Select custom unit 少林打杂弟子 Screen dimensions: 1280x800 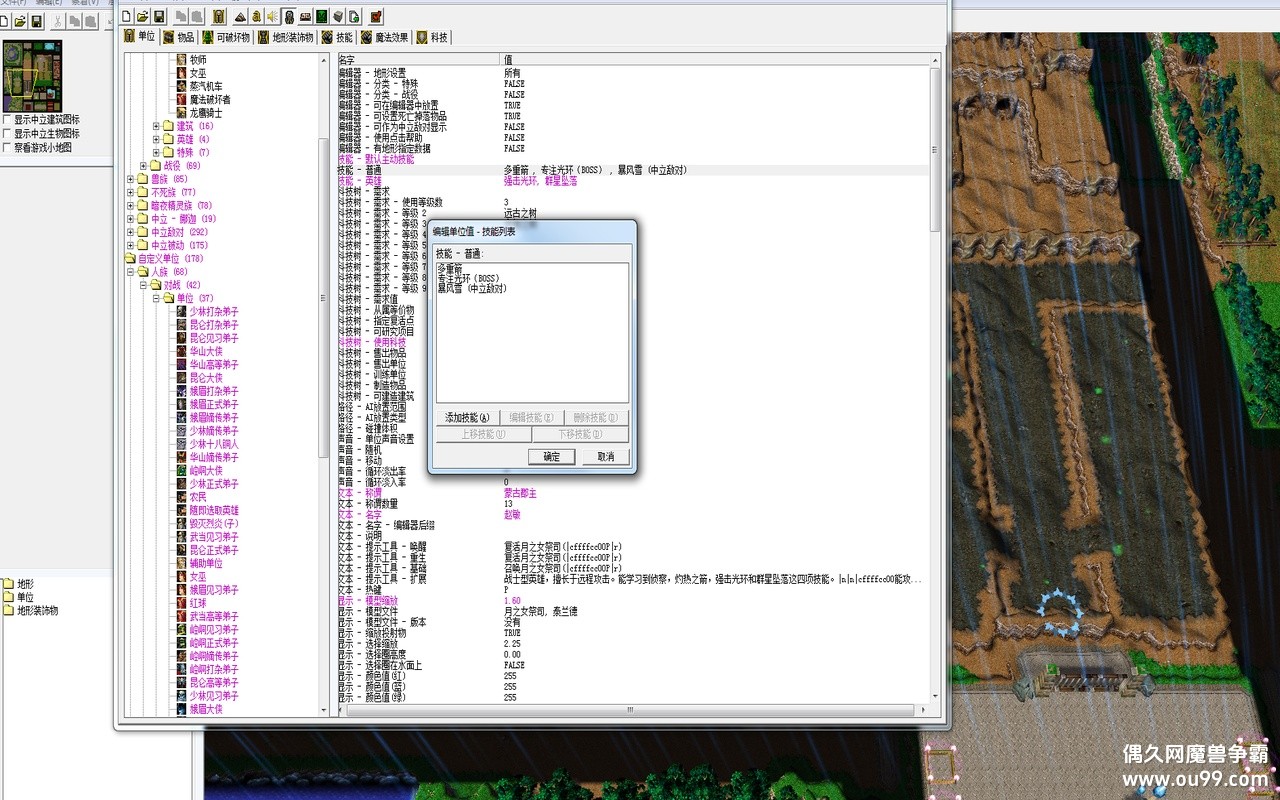tap(214, 311)
